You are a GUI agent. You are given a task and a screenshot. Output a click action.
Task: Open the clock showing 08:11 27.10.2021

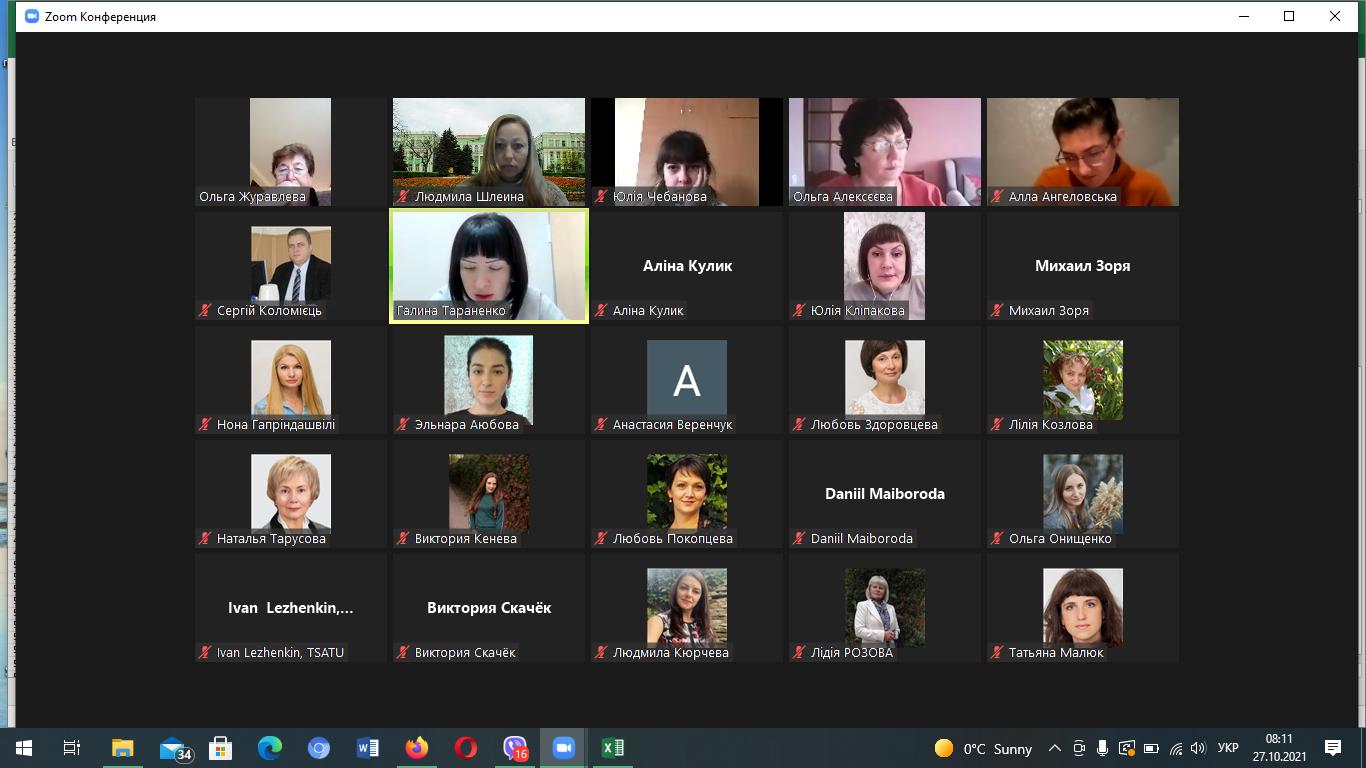(1279, 748)
